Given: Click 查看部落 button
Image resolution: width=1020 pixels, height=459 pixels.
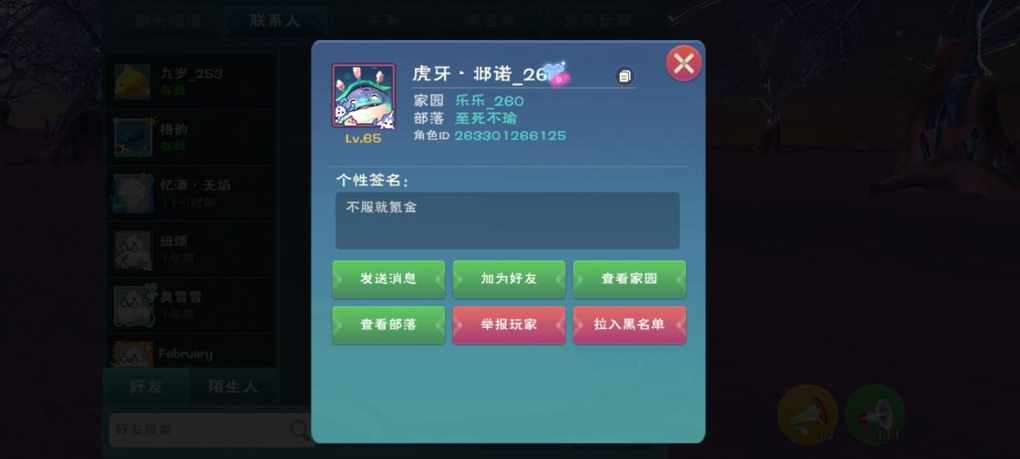Looking at the screenshot, I should point(388,324).
